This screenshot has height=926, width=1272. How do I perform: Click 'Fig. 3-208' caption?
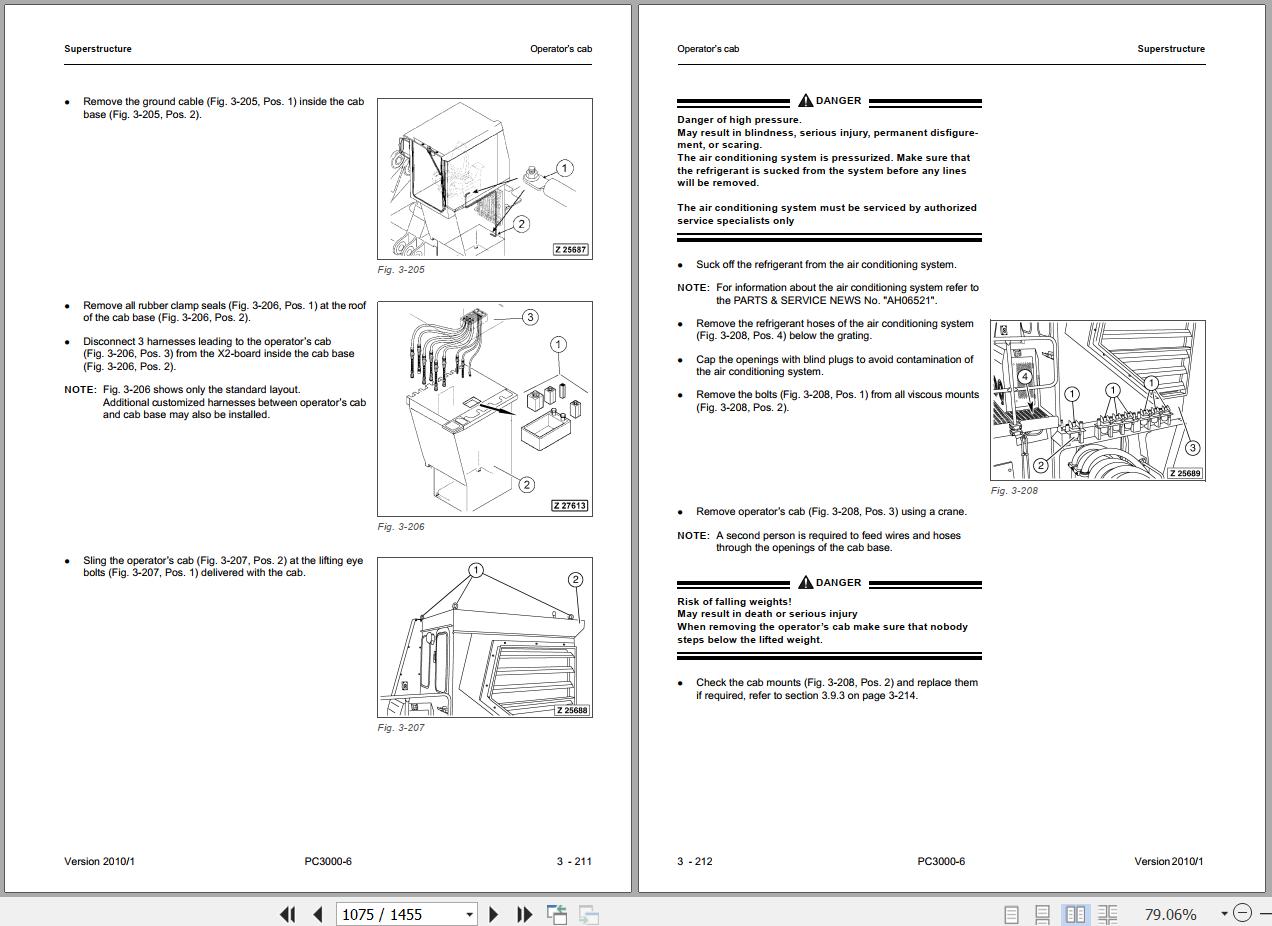1014,491
